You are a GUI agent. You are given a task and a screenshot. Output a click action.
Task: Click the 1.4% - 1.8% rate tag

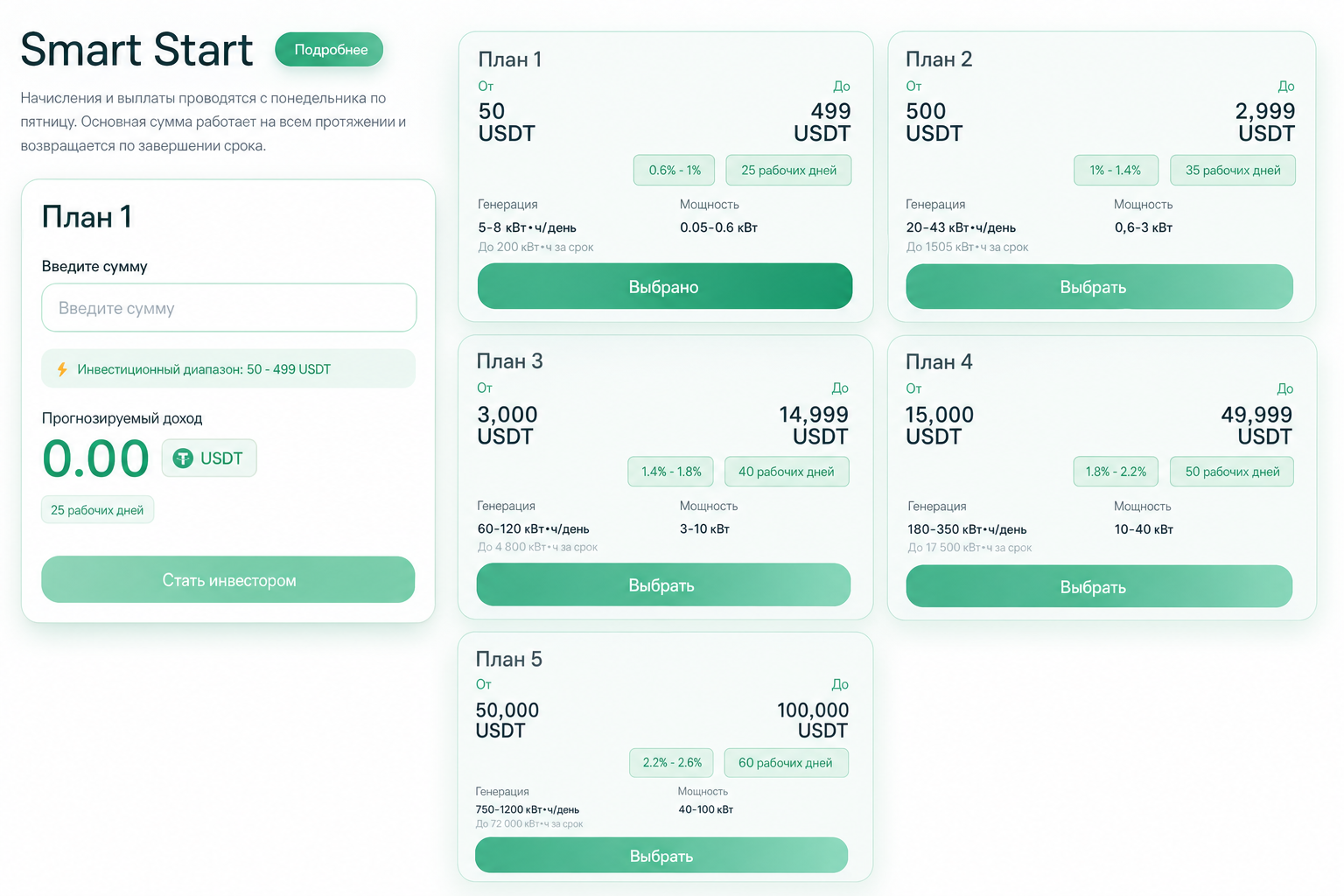pyautogui.click(x=671, y=472)
